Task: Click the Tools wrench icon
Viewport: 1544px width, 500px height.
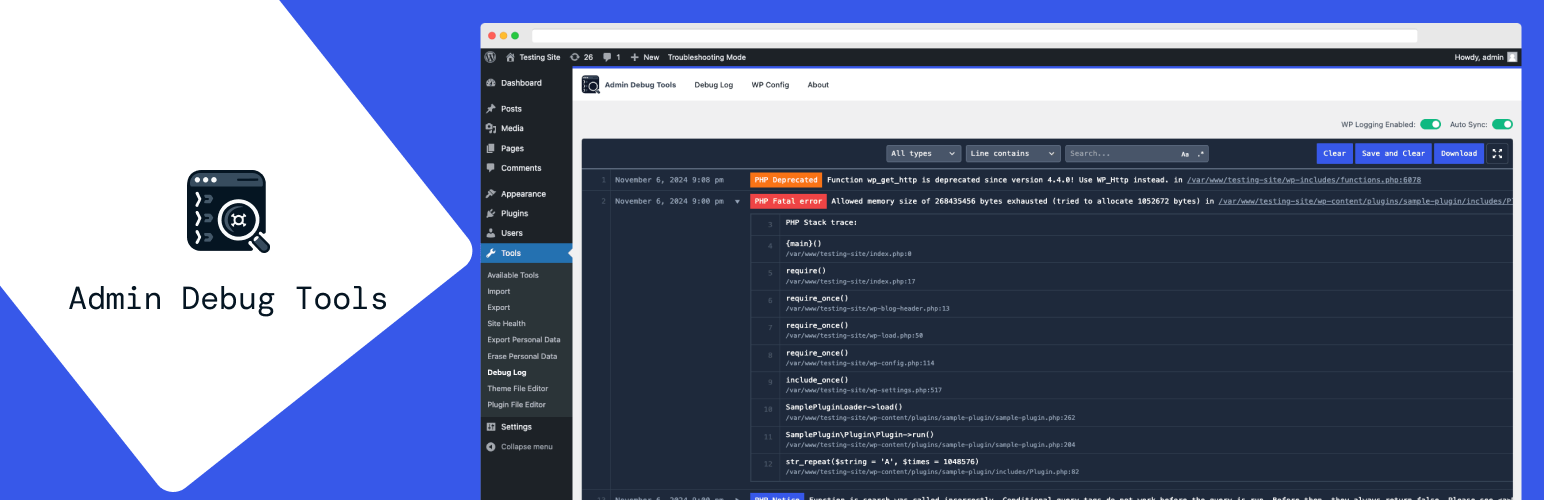Action: 491,253
